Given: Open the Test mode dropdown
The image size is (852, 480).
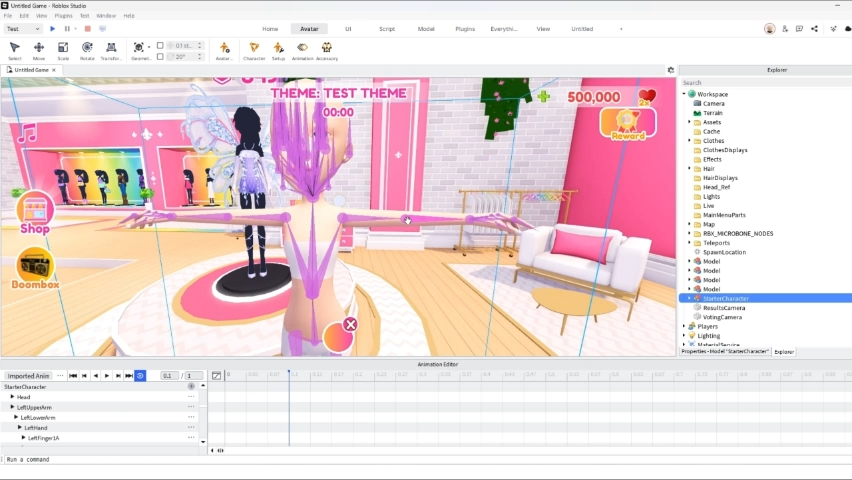Looking at the screenshot, I should click(x=23, y=29).
